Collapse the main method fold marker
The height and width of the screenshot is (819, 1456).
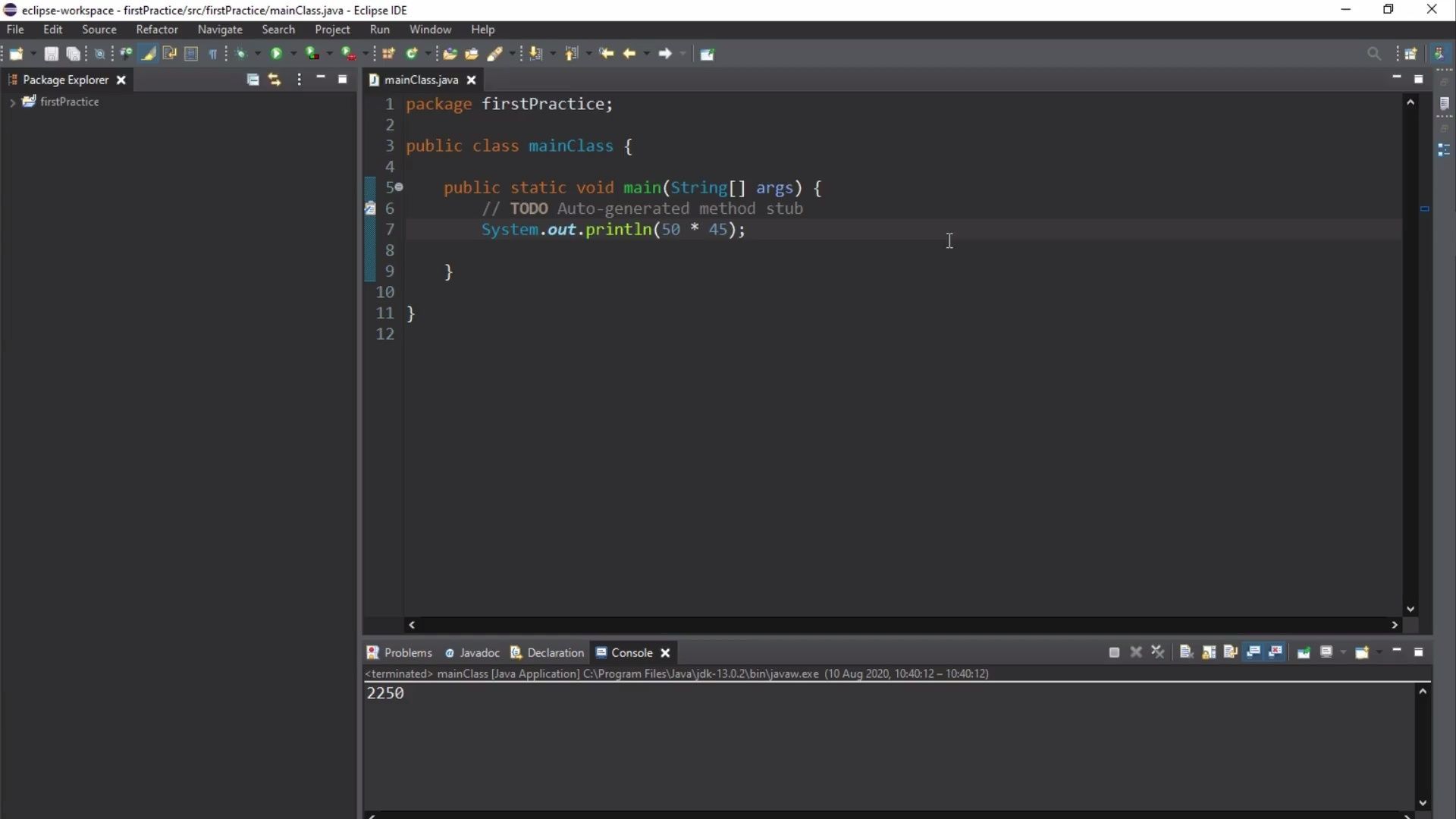399,187
